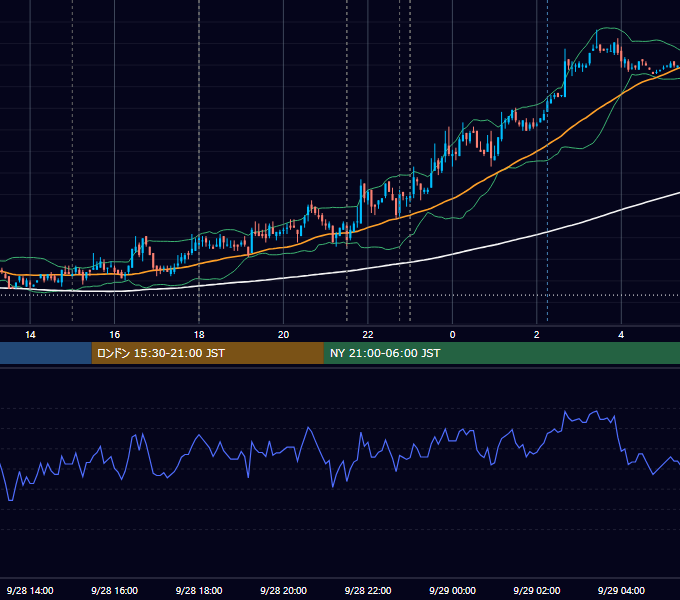680x600 pixels.
Task: Click the London 15:30-21:00 JST session bar
Action: pos(207,353)
